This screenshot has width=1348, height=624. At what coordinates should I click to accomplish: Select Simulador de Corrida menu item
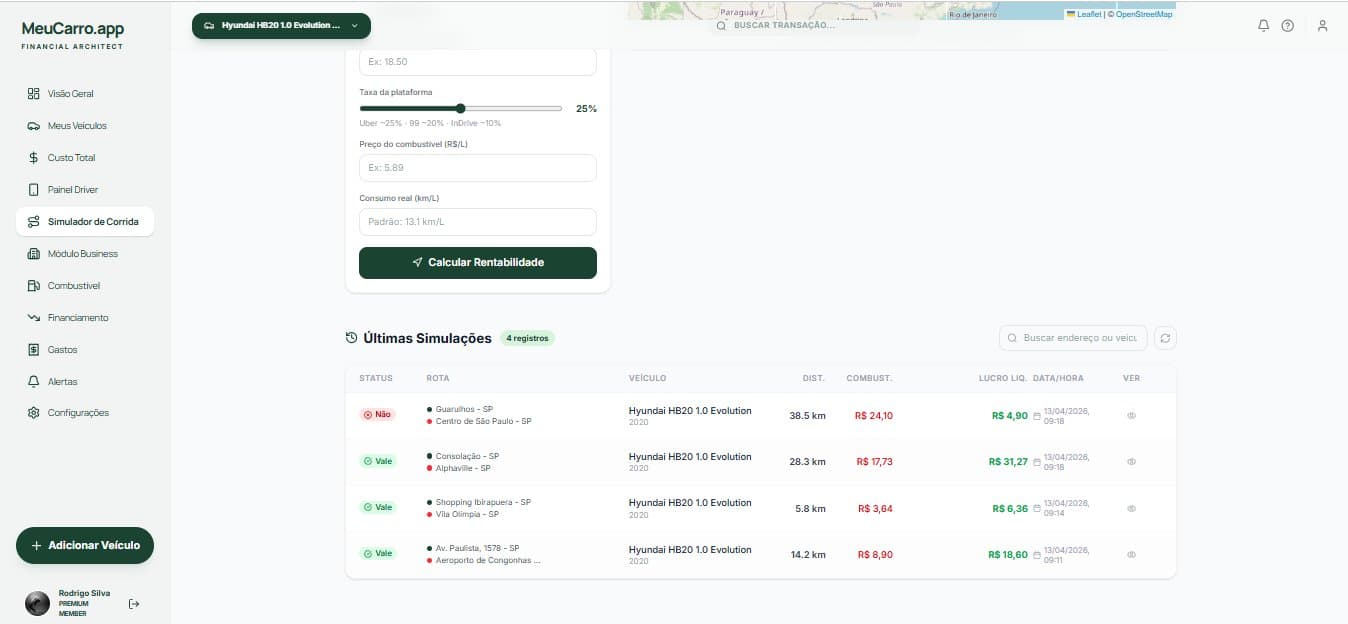85,222
